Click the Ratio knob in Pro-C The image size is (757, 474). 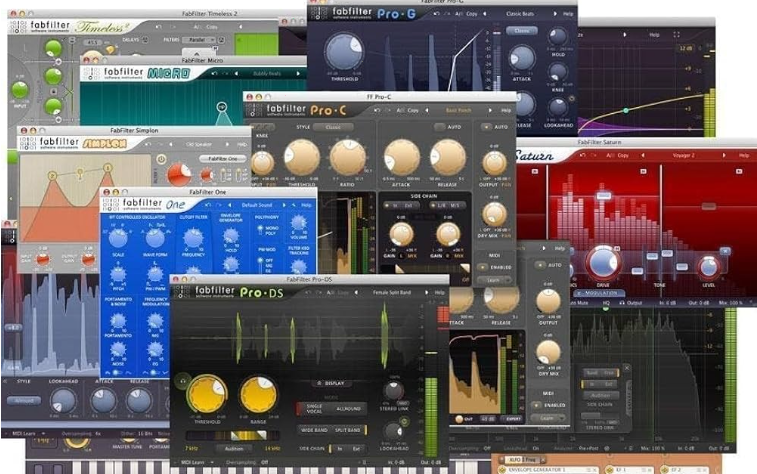point(348,158)
